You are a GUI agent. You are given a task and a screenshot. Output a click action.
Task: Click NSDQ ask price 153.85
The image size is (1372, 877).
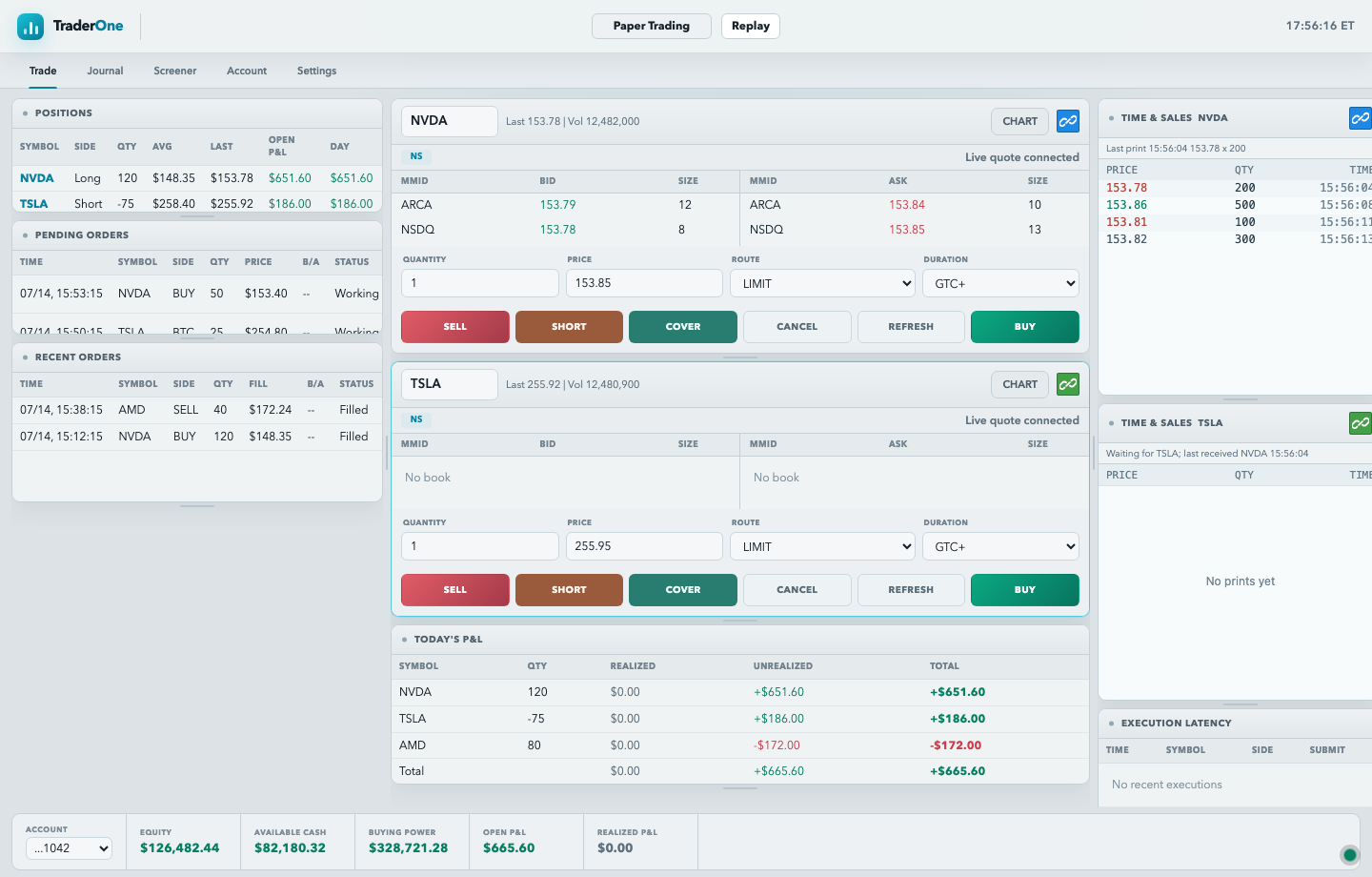[x=907, y=230]
